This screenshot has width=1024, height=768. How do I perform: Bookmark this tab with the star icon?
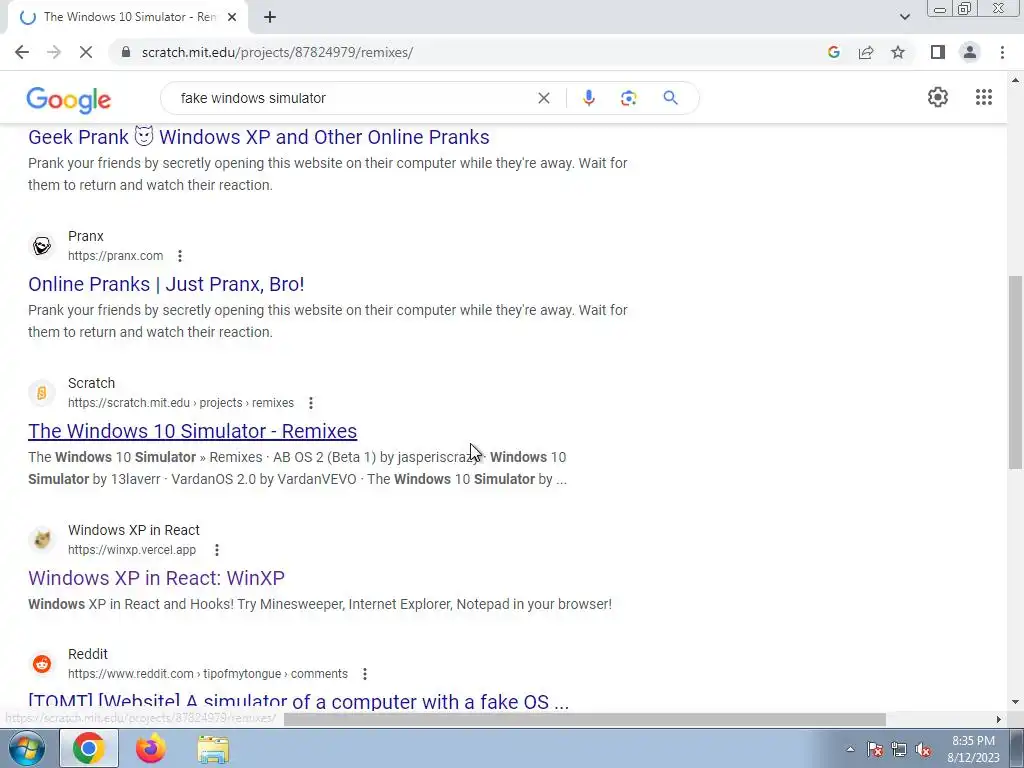point(898,52)
